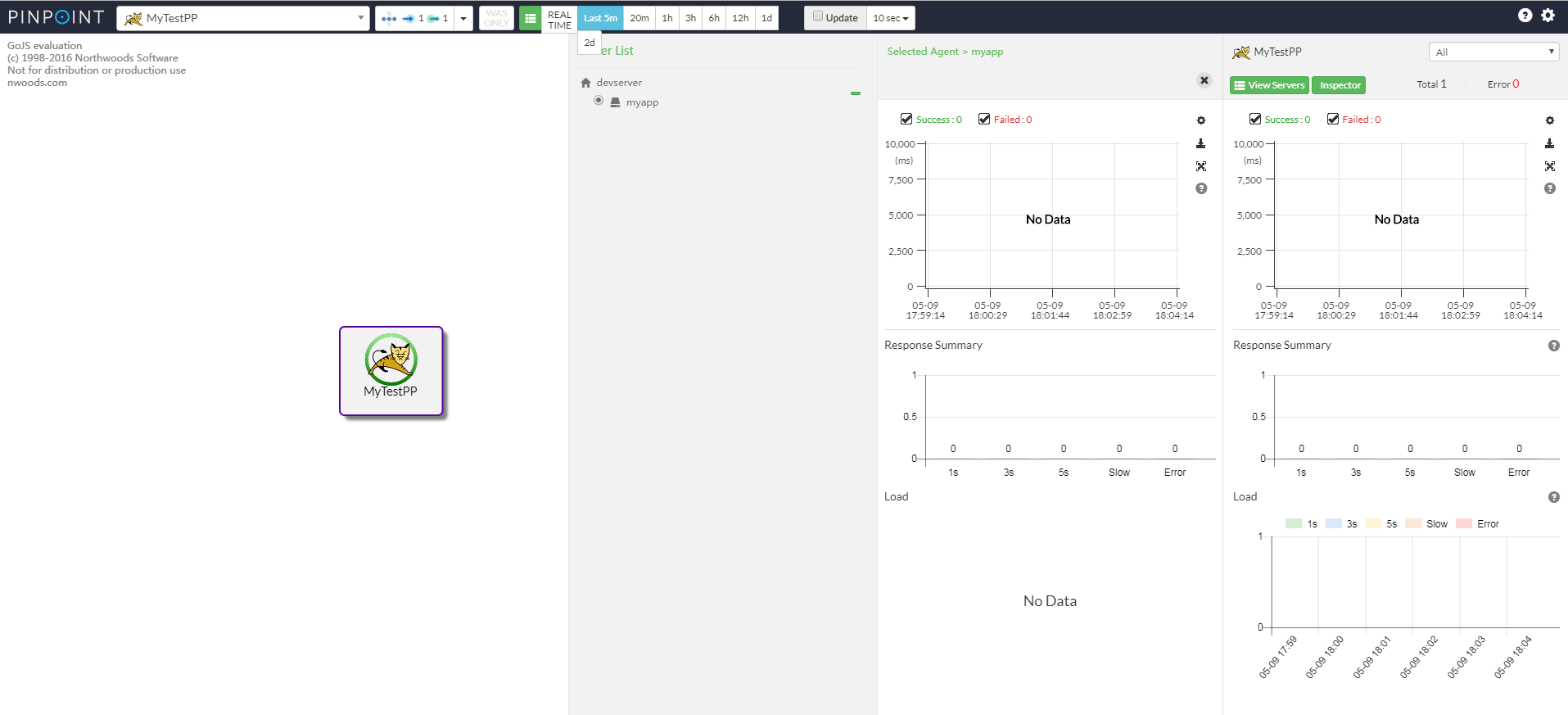Download the agent scatter chart image

1201,143
